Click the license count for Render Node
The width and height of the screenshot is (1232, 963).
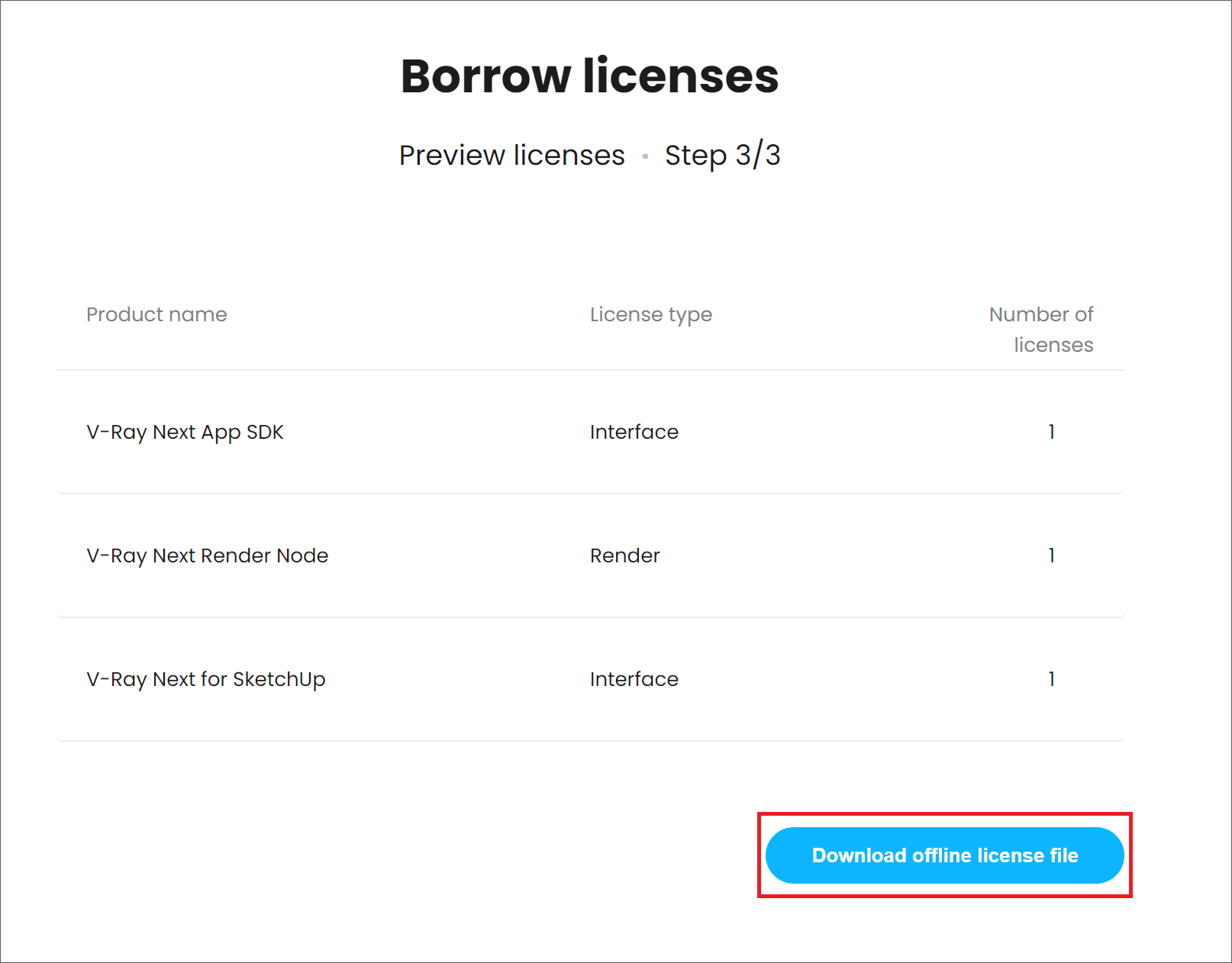[1051, 556]
